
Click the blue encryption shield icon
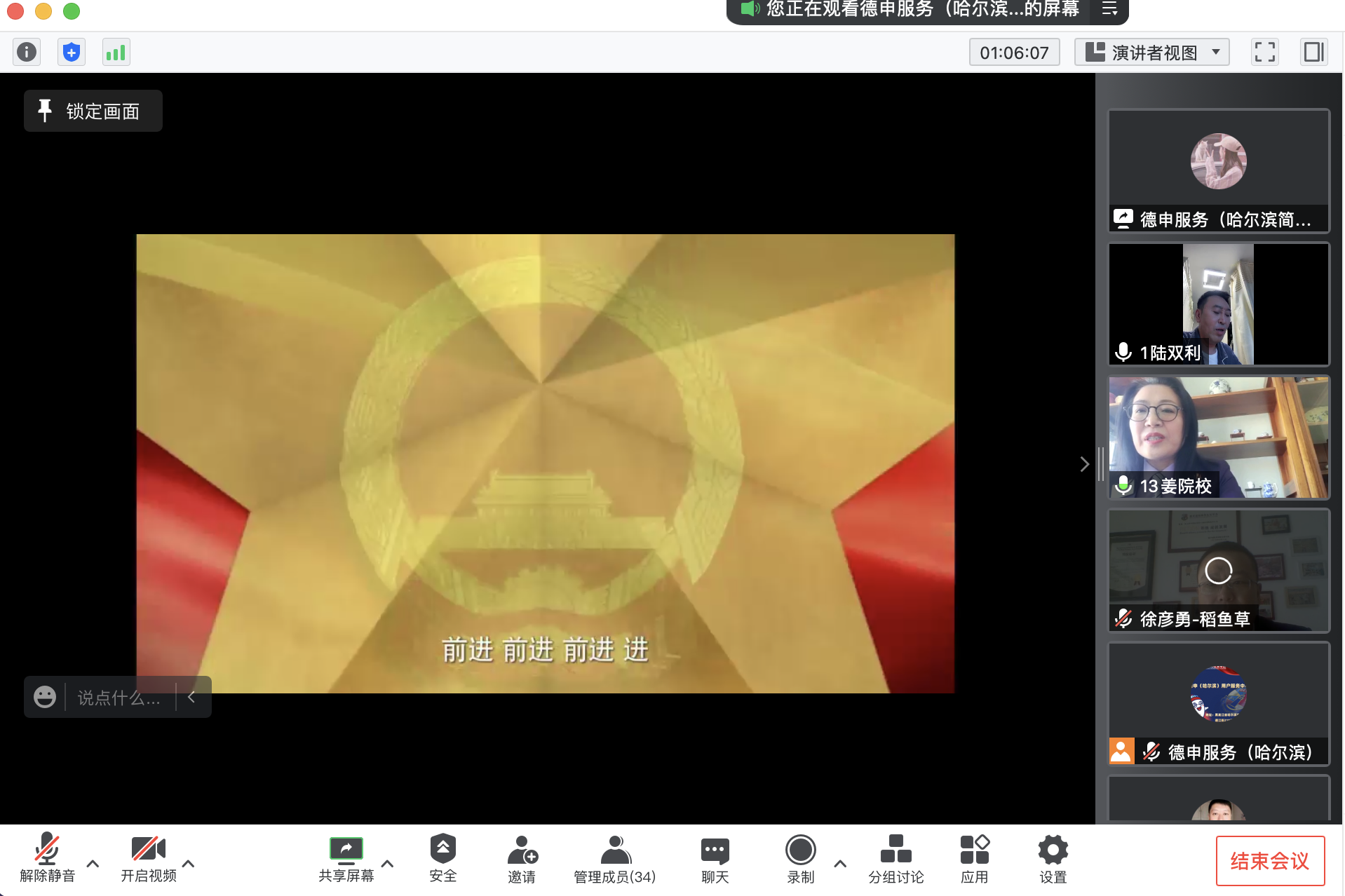coord(72,52)
